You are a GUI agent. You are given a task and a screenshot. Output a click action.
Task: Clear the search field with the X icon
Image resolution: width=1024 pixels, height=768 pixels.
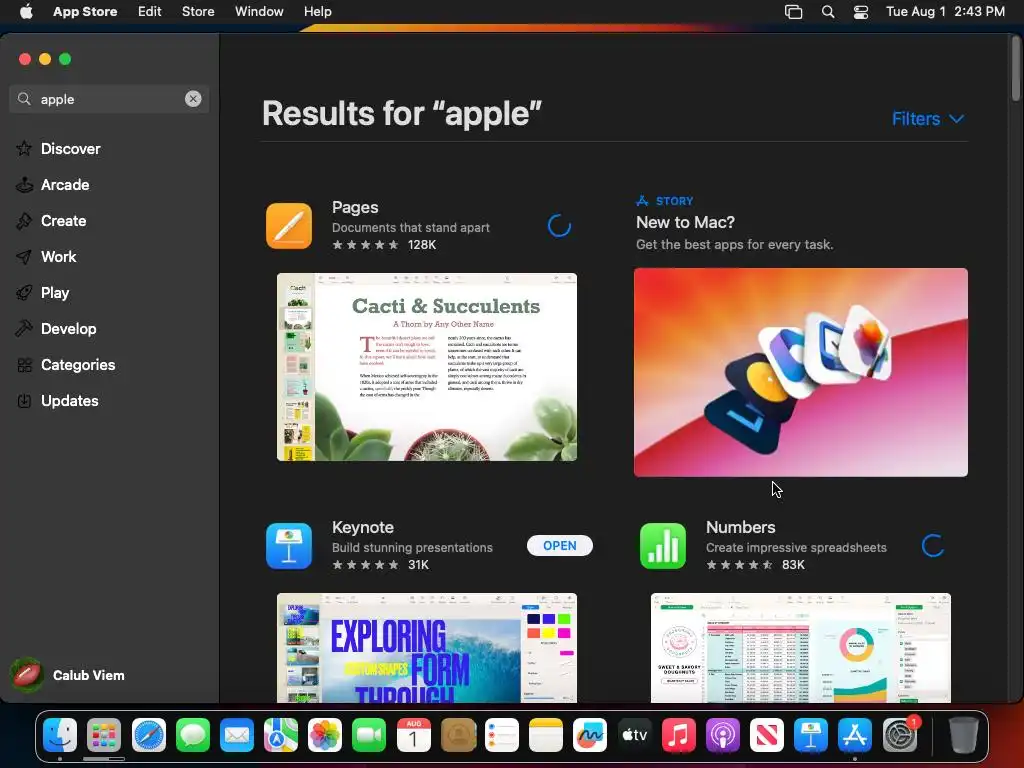(193, 99)
